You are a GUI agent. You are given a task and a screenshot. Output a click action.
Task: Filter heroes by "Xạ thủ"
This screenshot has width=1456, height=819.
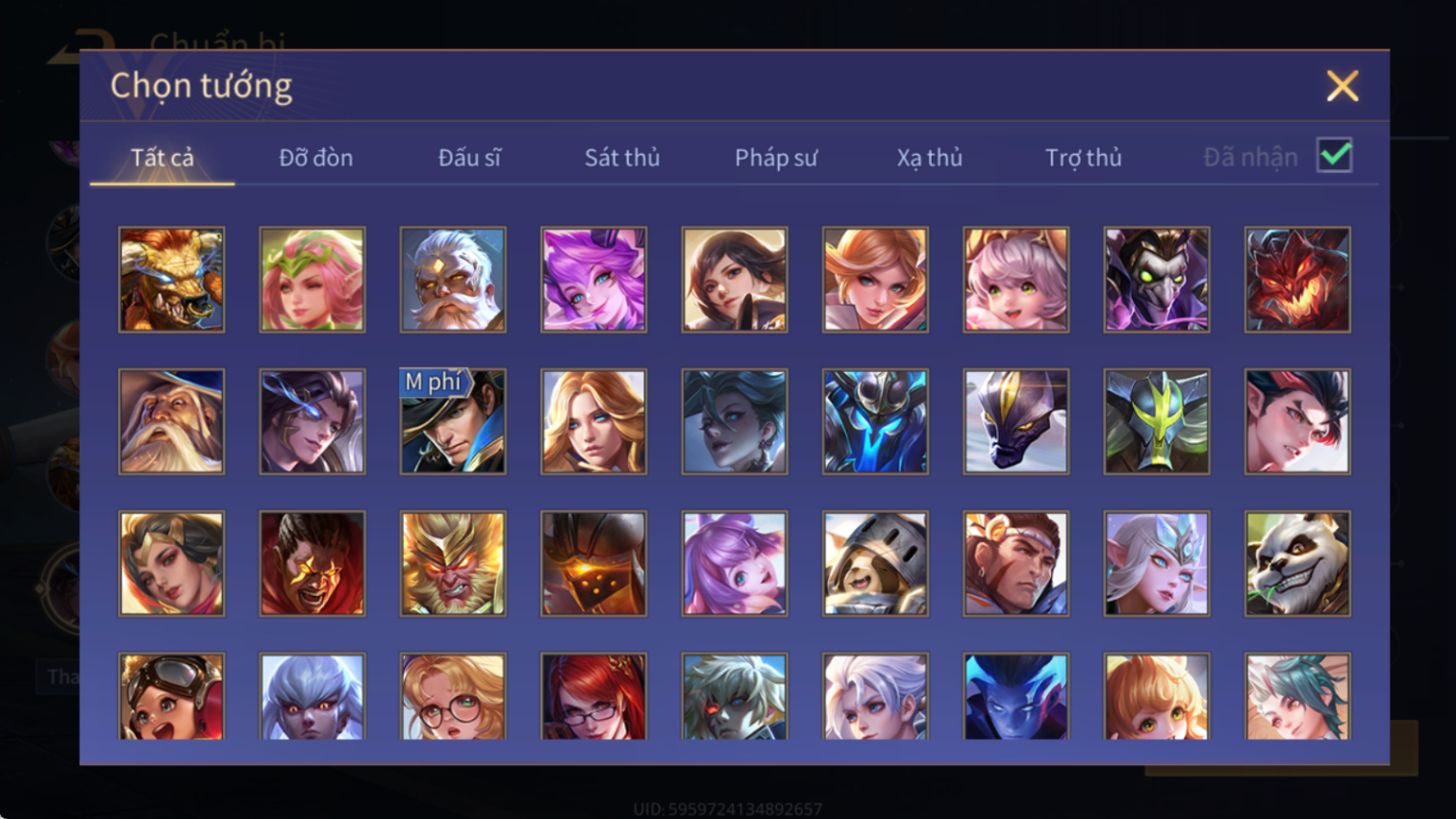point(929,158)
